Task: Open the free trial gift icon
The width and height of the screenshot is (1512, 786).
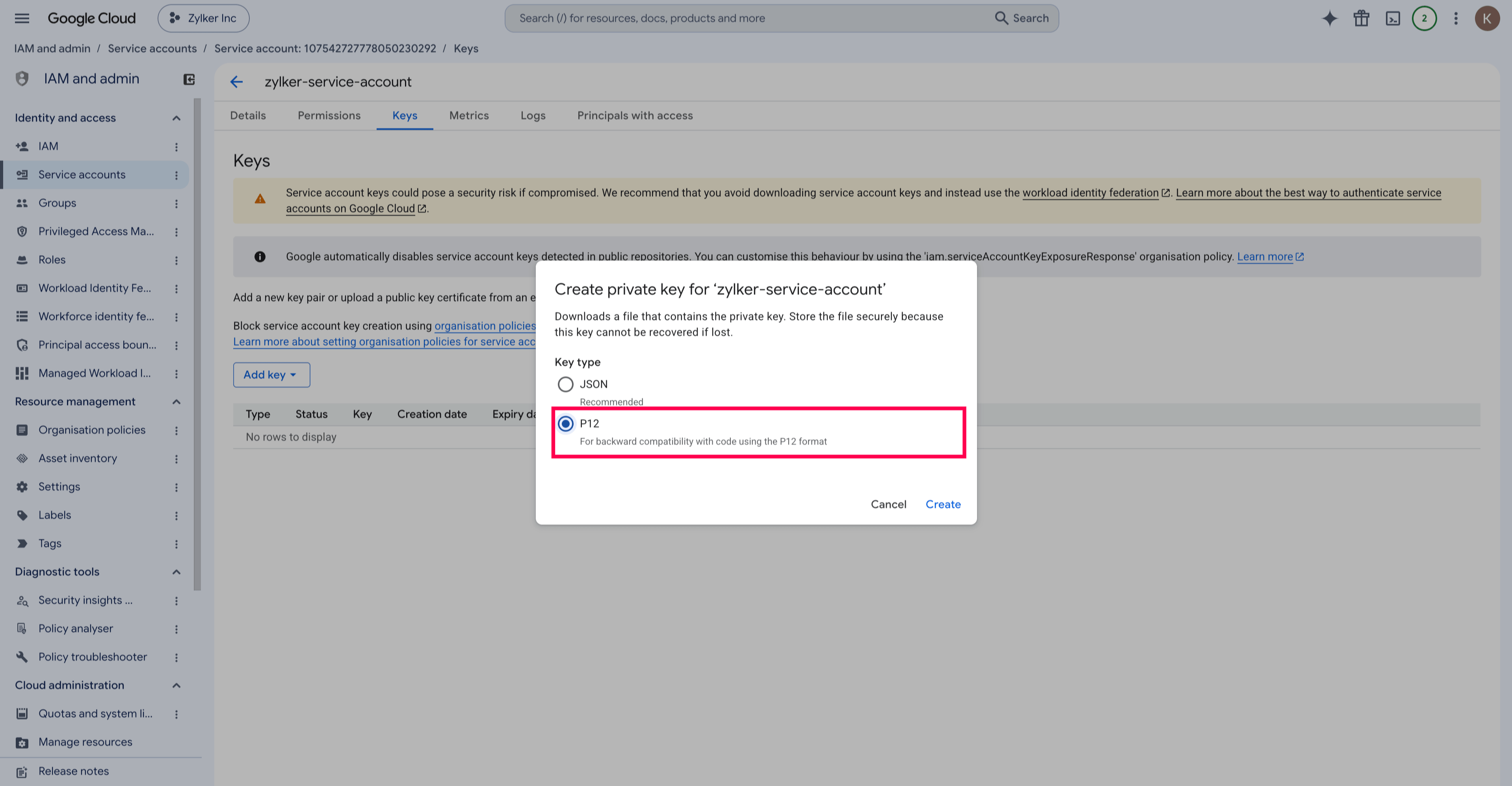Action: [x=1361, y=18]
